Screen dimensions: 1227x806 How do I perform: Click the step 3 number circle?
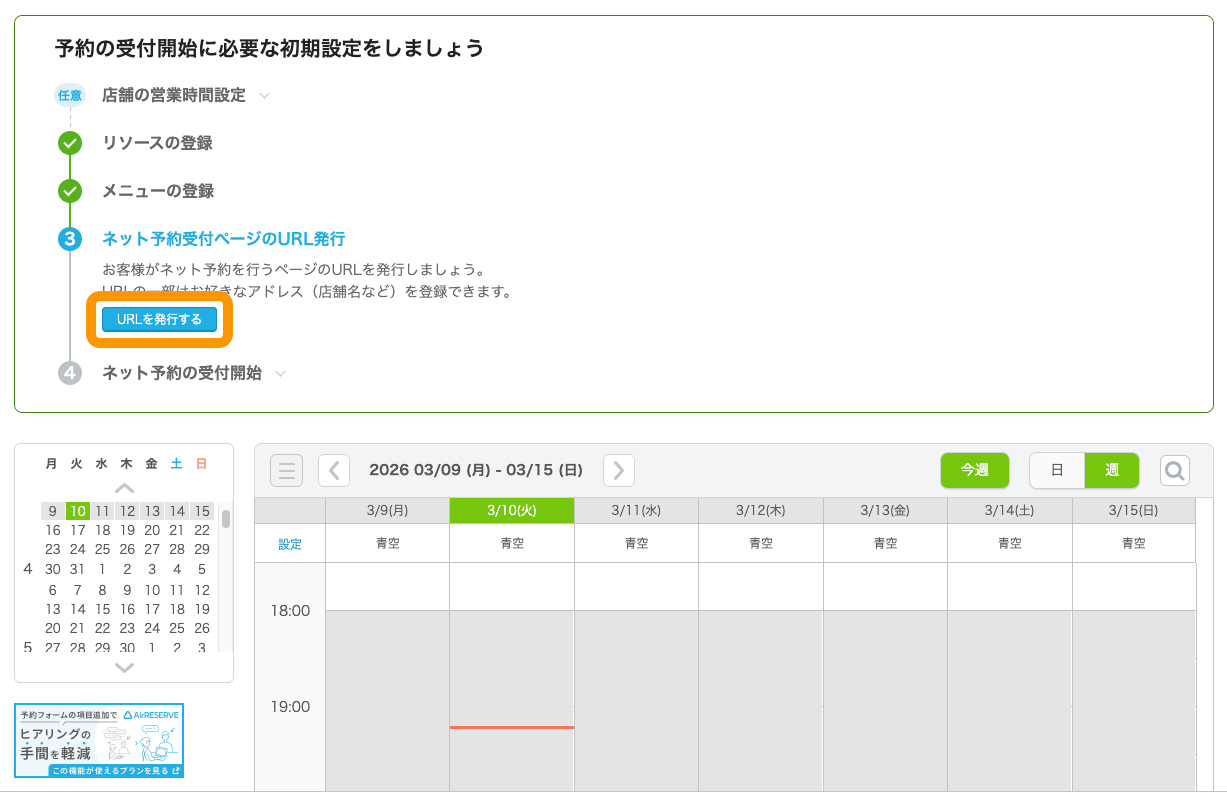tap(69, 239)
